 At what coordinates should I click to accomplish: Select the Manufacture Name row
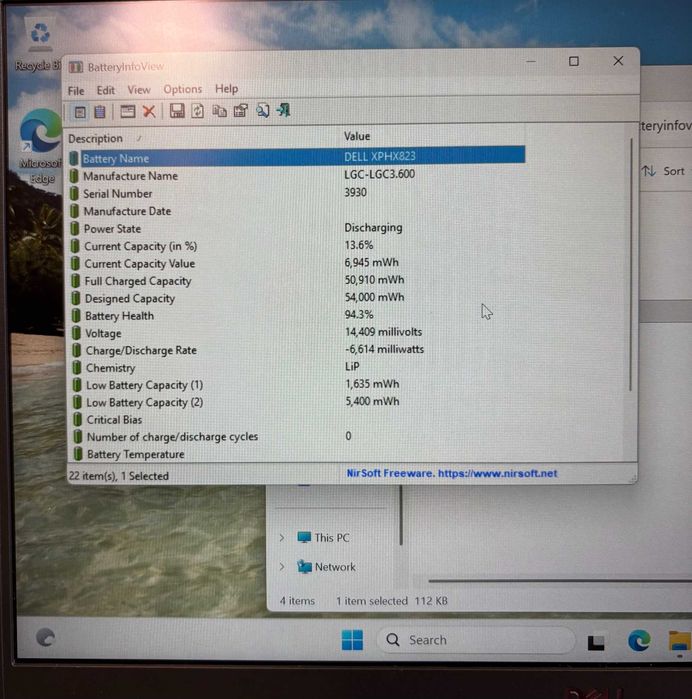point(297,175)
